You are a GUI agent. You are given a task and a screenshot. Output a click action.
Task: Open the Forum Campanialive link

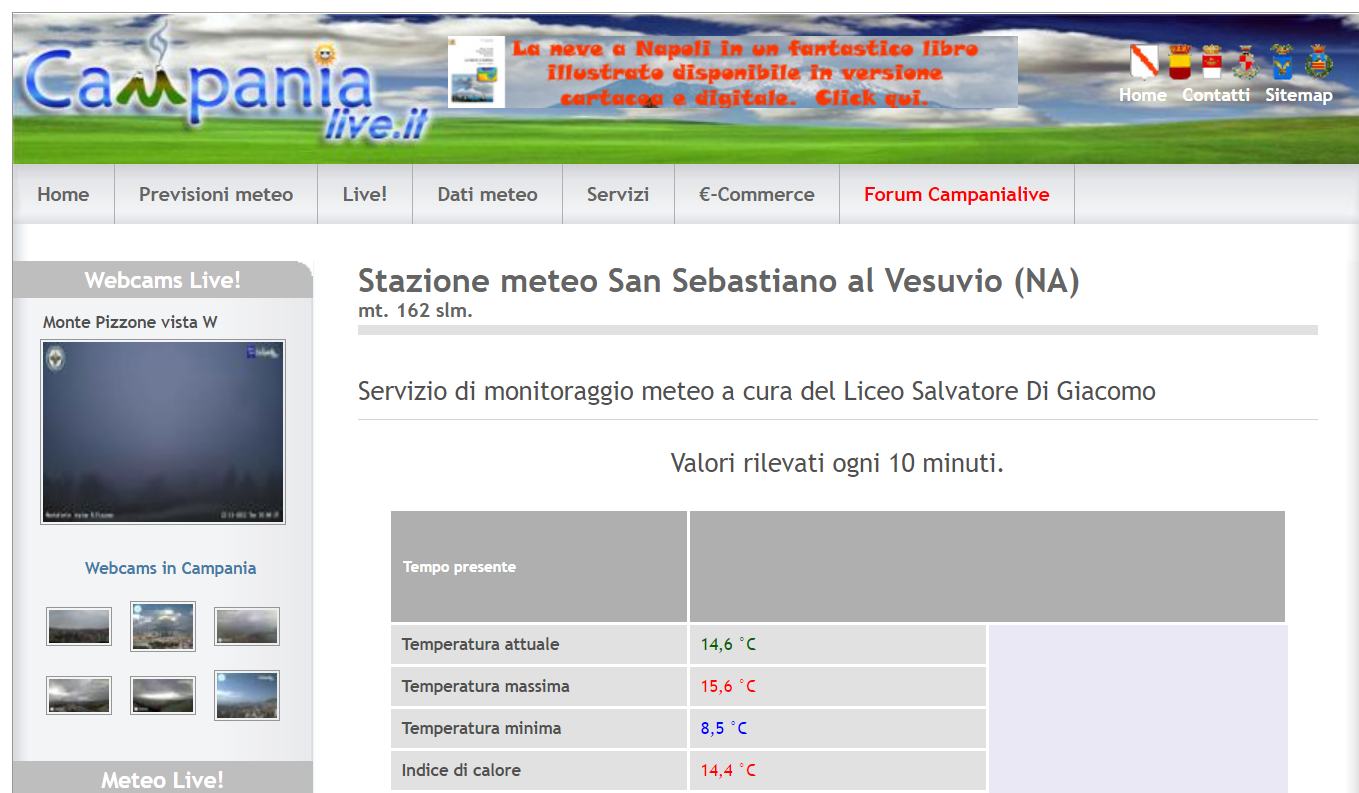pyautogui.click(x=956, y=195)
